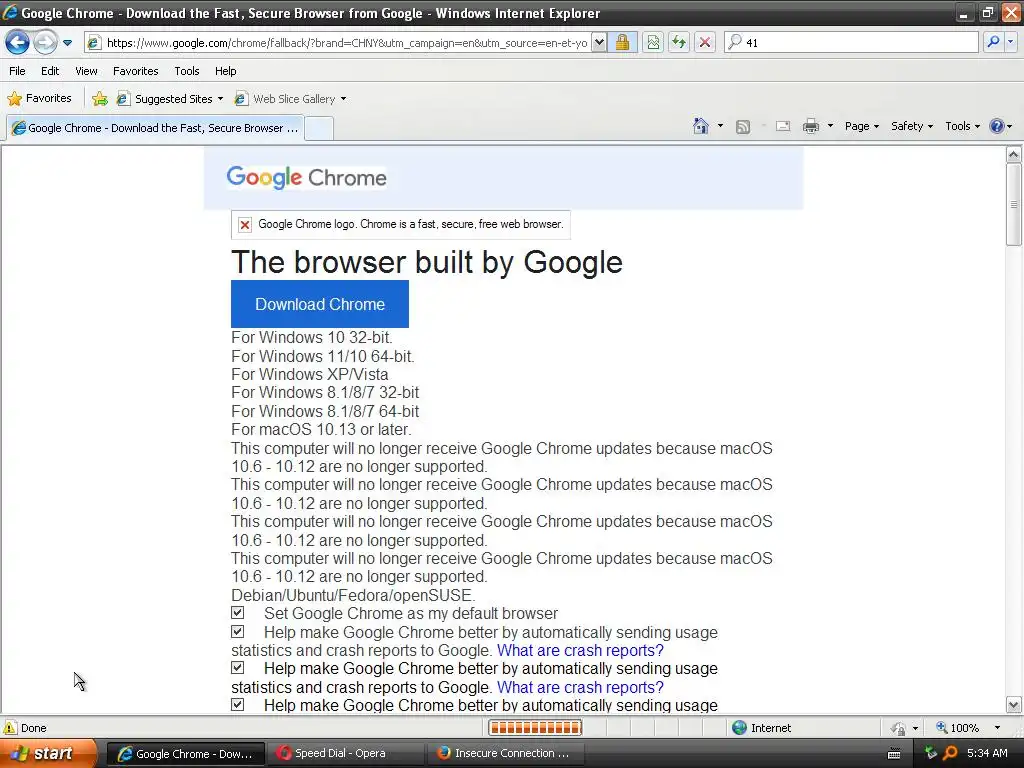Open the search provider dropdown arrow
The image size is (1024, 768).
pyautogui.click(x=1010, y=42)
